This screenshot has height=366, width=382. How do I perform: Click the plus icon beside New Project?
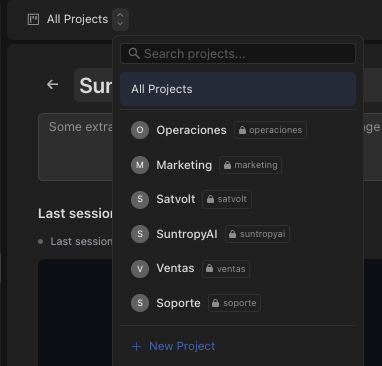(136, 347)
